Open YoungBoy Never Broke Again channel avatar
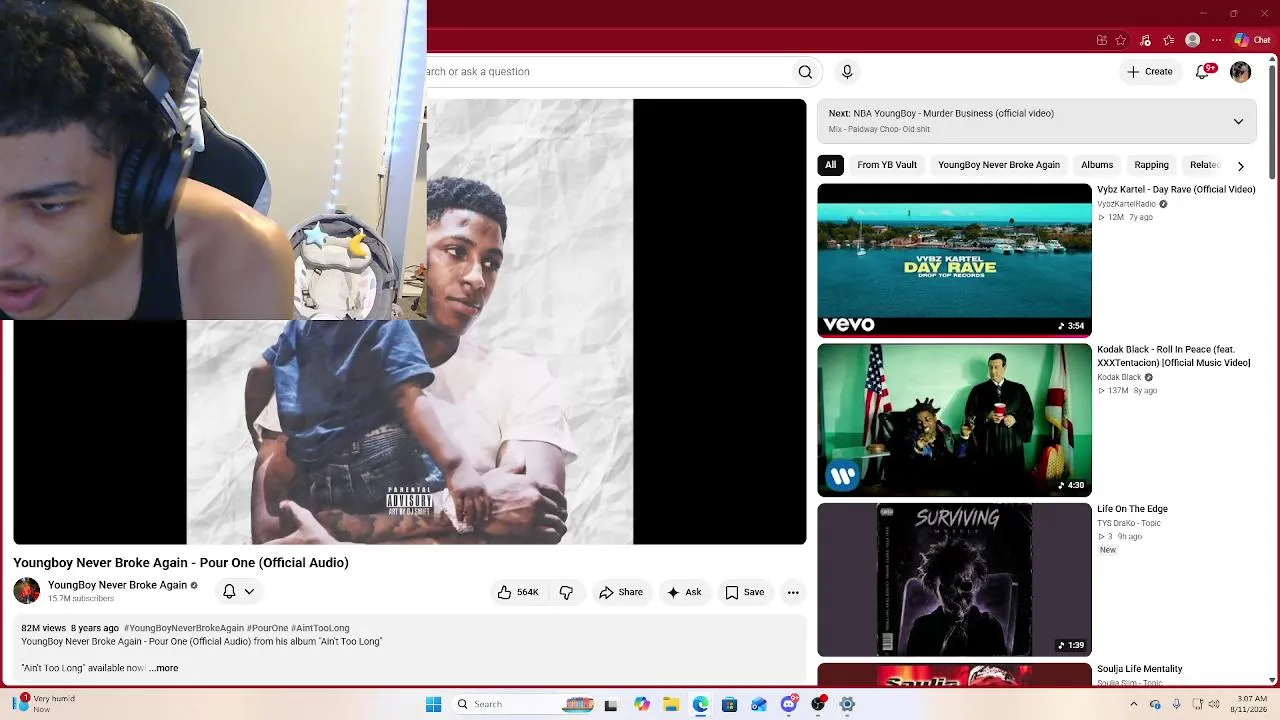 pyautogui.click(x=27, y=591)
